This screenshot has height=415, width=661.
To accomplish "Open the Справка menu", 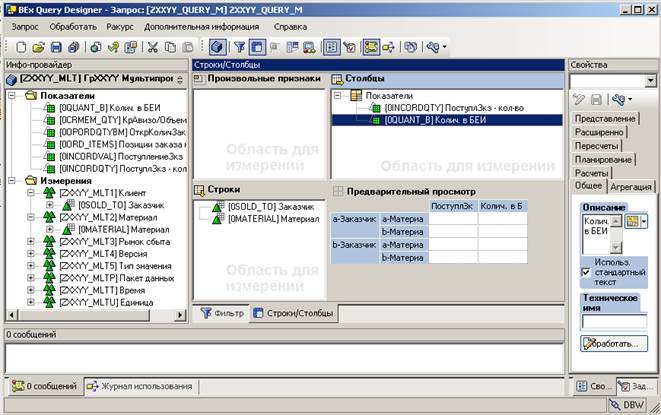I will click(290, 27).
